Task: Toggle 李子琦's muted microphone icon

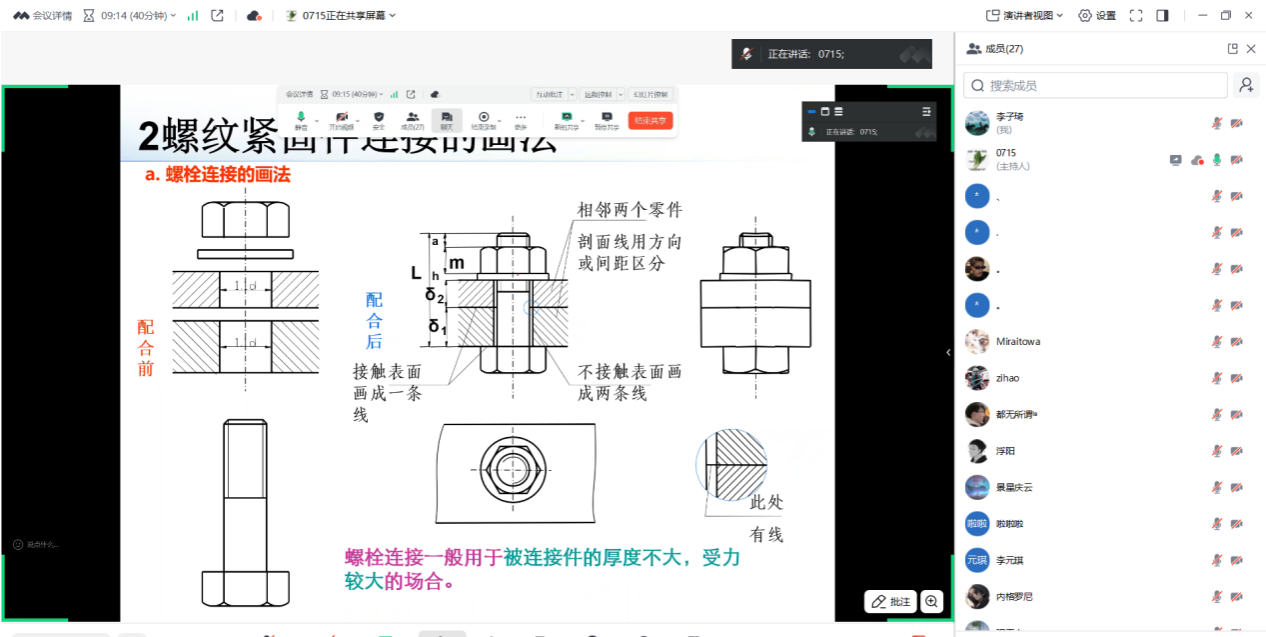Action: [1217, 123]
